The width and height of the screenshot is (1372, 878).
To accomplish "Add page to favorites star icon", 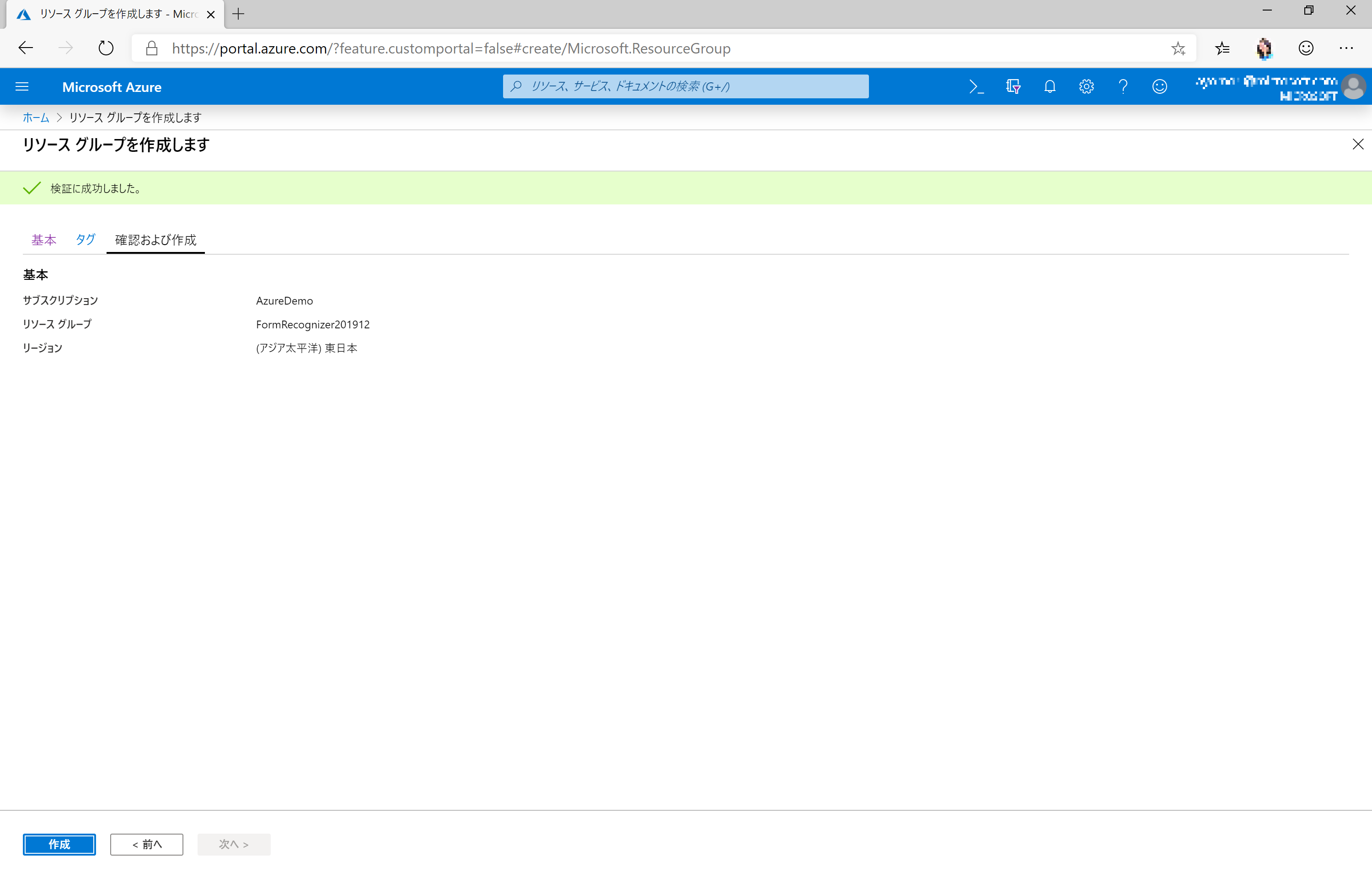I will (x=1178, y=48).
